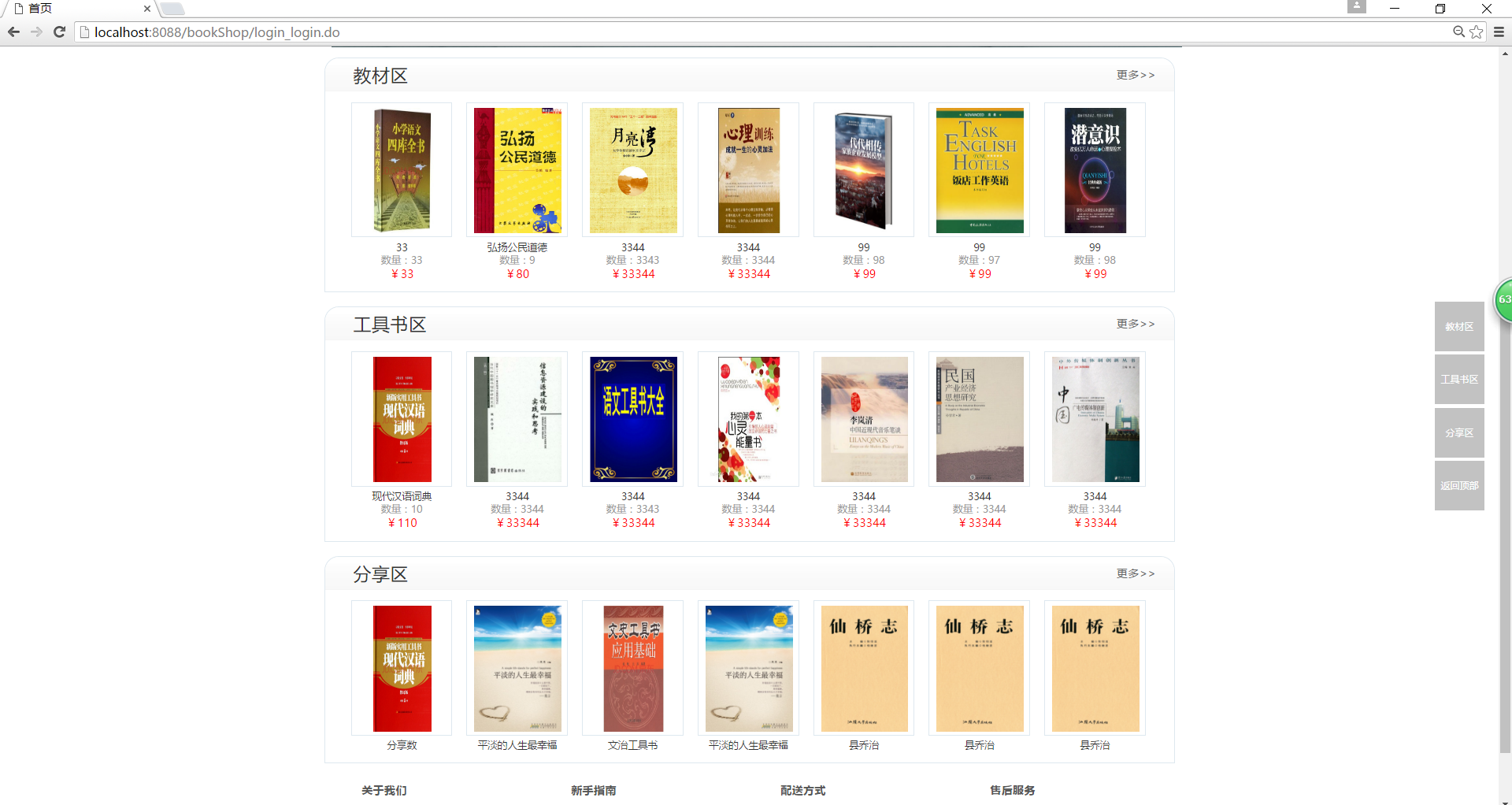Open the Chrome menu hamburger icon

(1499, 32)
